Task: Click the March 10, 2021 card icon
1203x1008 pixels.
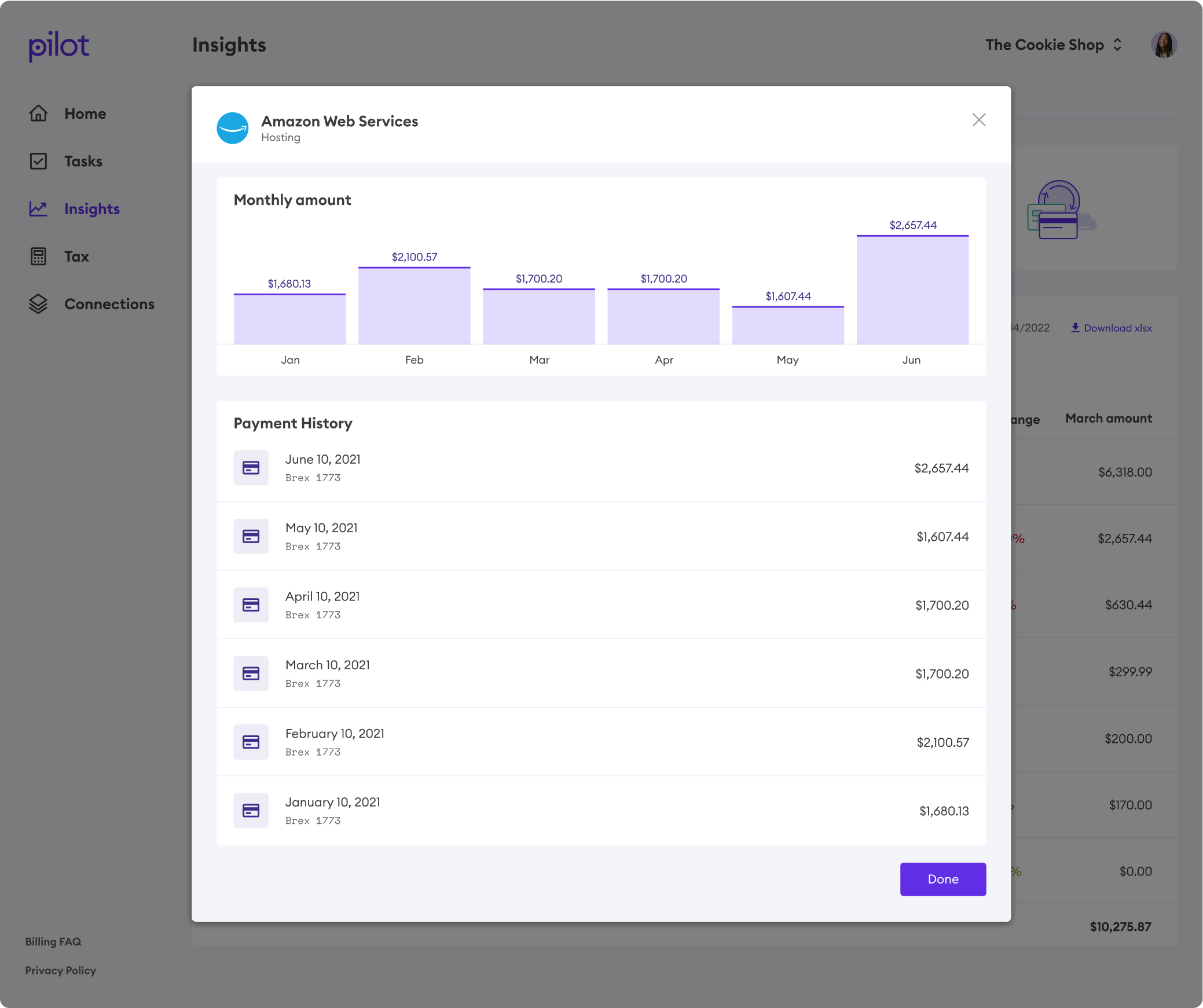Action: click(251, 673)
